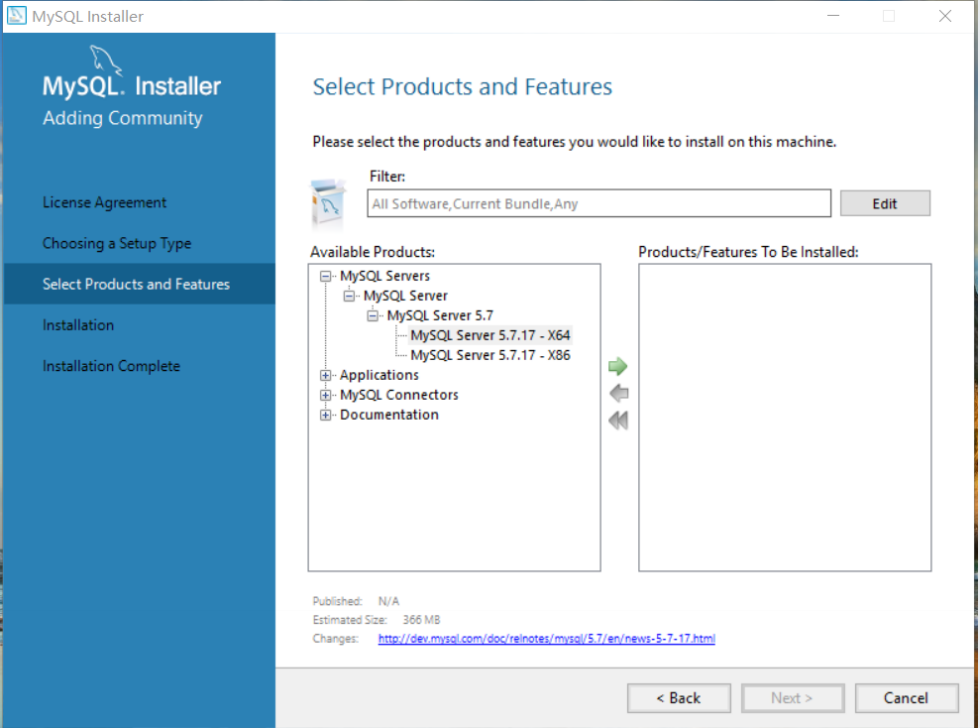Image resolution: width=980 pixels, height=728 pixels.
Task: Expand the Documentation tree node
Action: tap(325, 415)
